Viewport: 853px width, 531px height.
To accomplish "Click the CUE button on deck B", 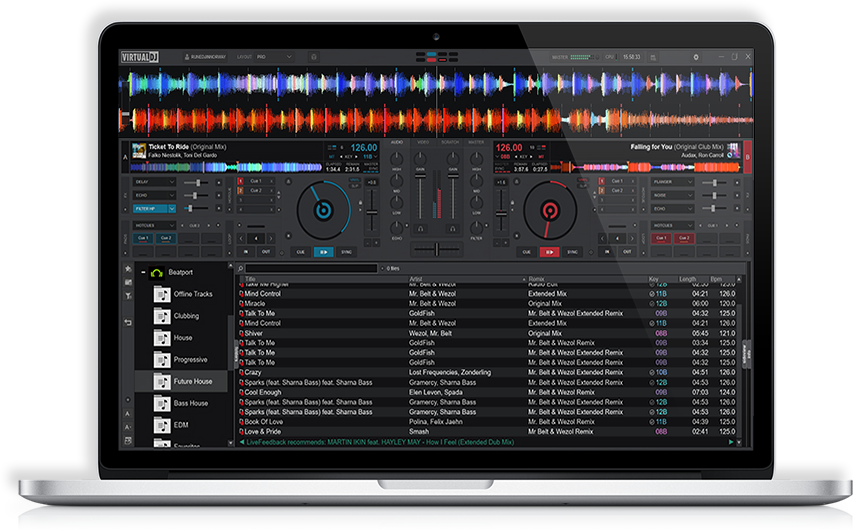I will pos(527,252).
